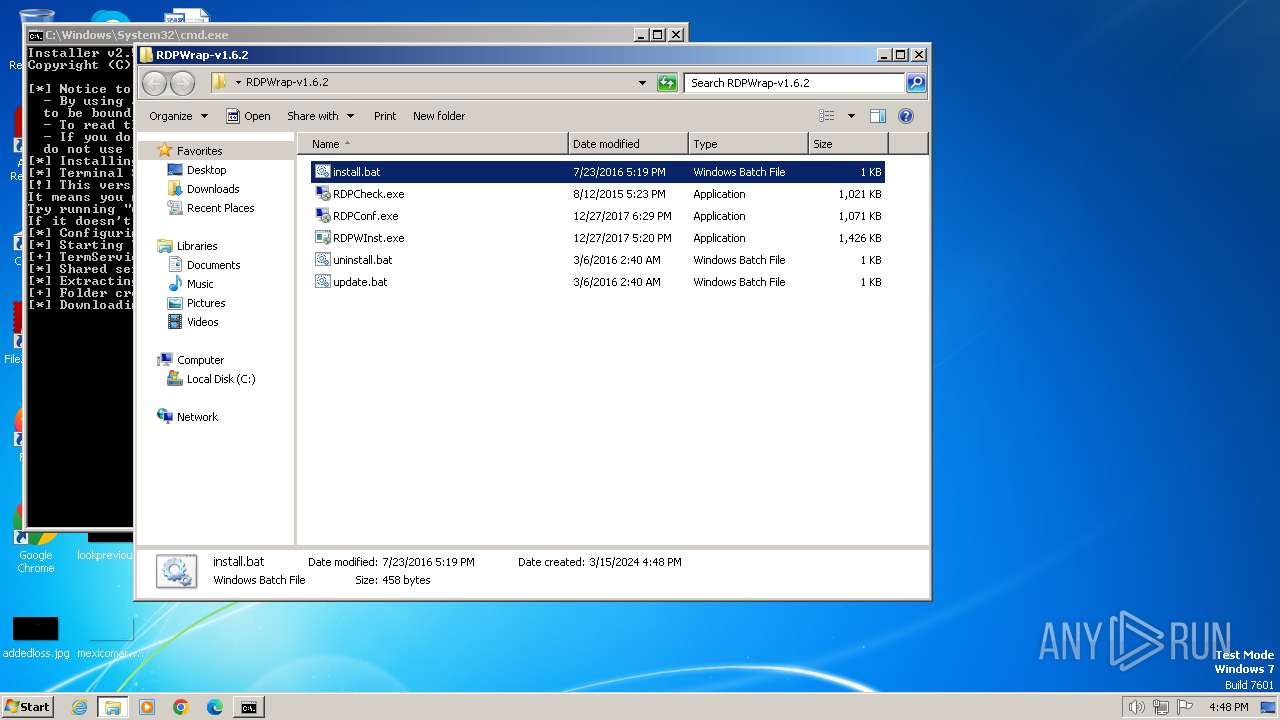The width and height of the screenshot is (1280, 720).
Task: Launch Chrome from taskbar
Action: click(181, 707)
